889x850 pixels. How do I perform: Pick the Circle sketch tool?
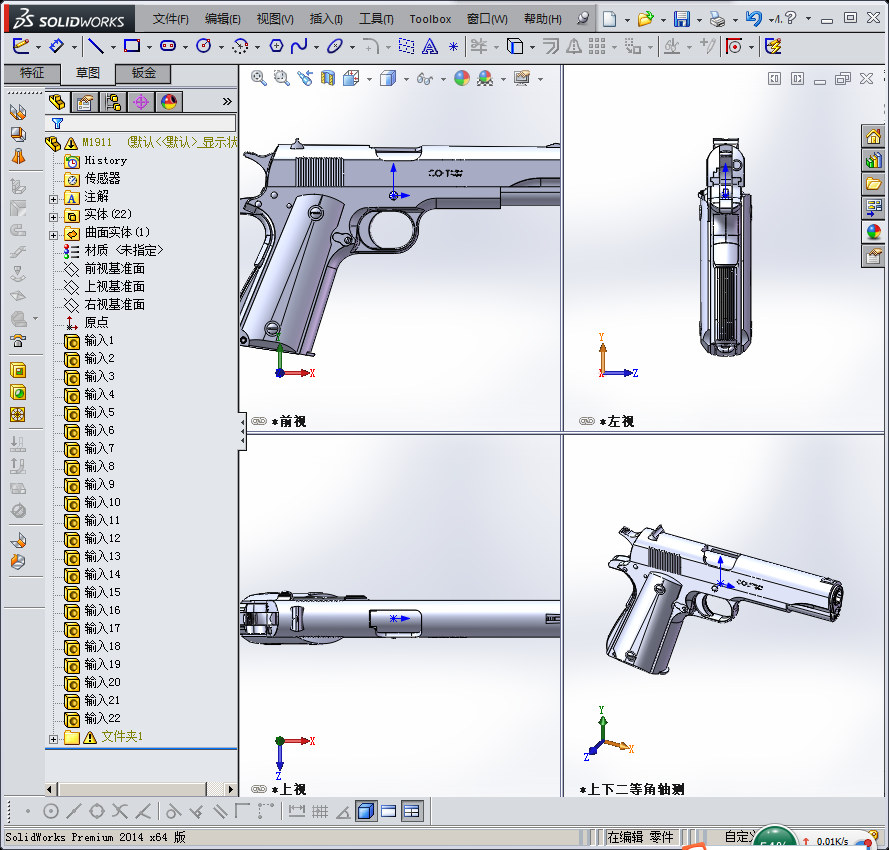[x=205, y=46]
